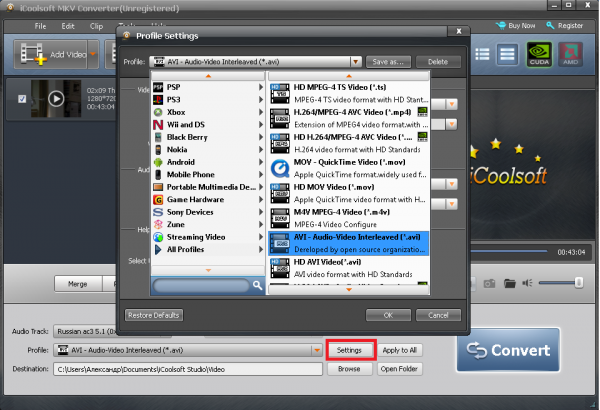
Task: Take snapshot with camera icon
Action: pos(489,284)
